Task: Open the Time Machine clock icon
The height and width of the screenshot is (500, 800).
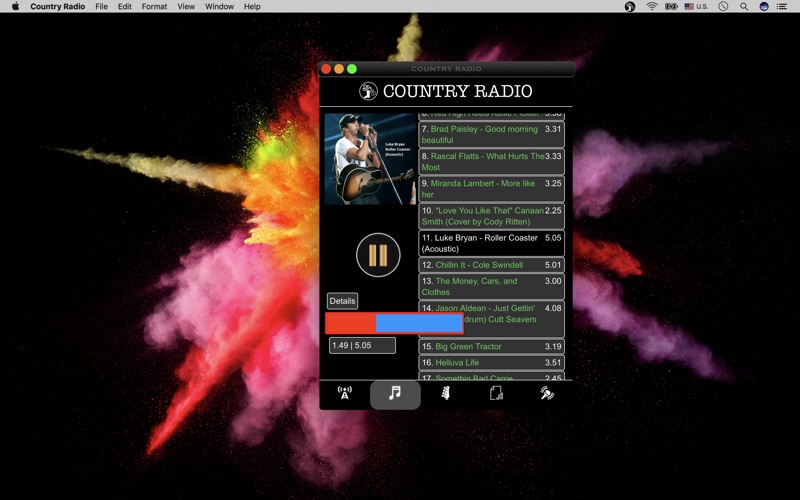Action: point(723,7)
